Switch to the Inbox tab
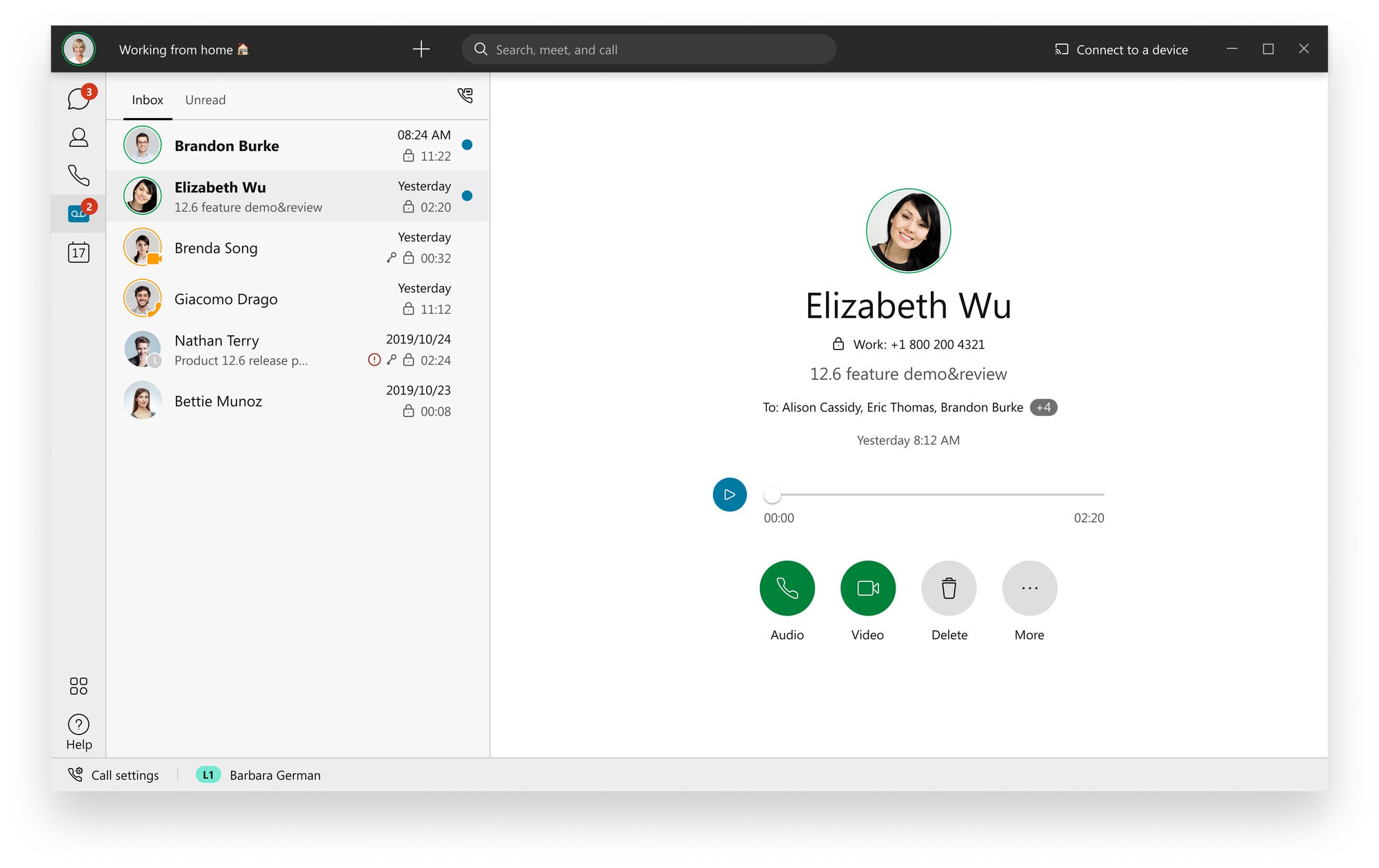 tap(148, 100)
